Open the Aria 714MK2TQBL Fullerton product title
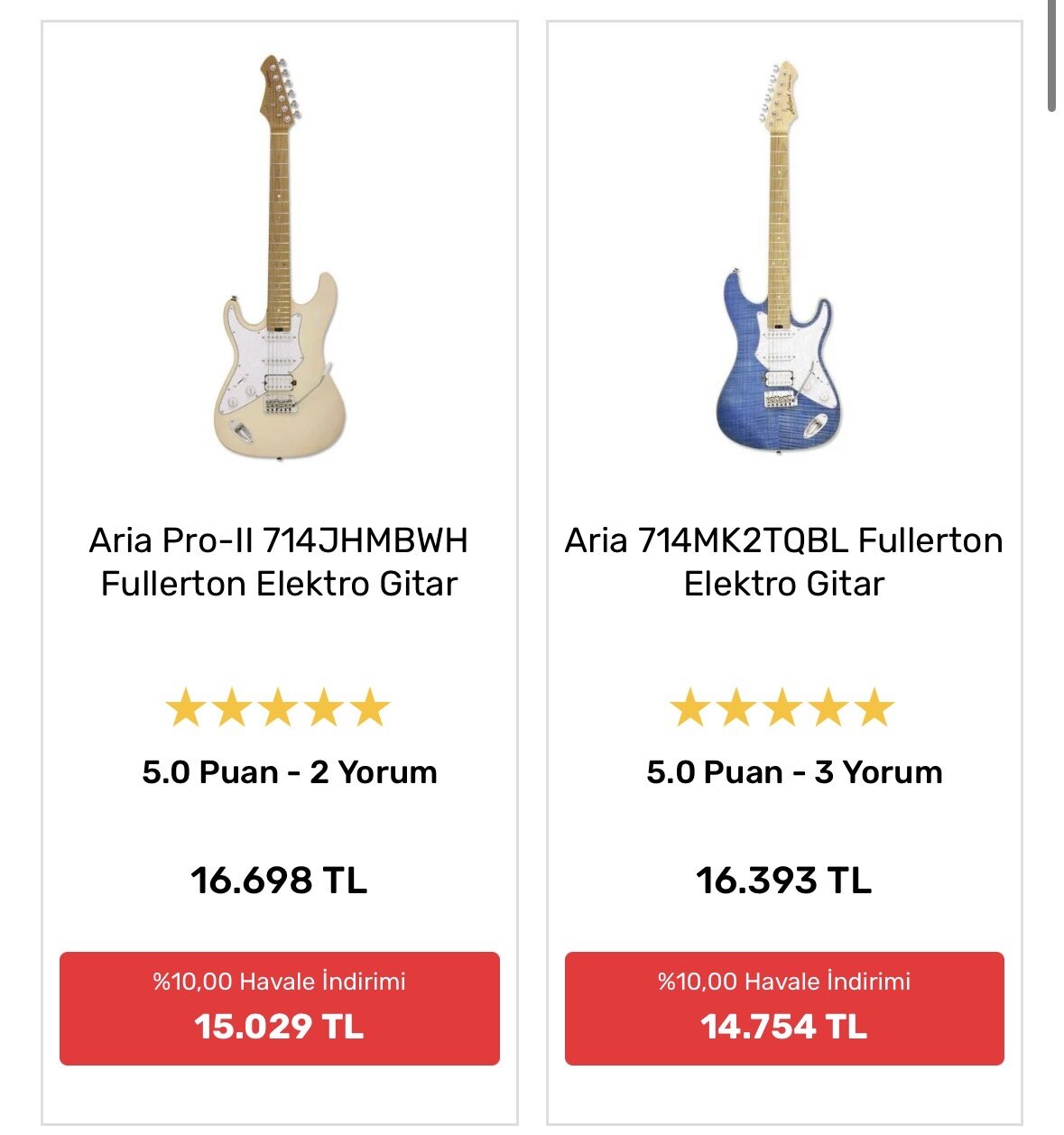 (783, 561)
